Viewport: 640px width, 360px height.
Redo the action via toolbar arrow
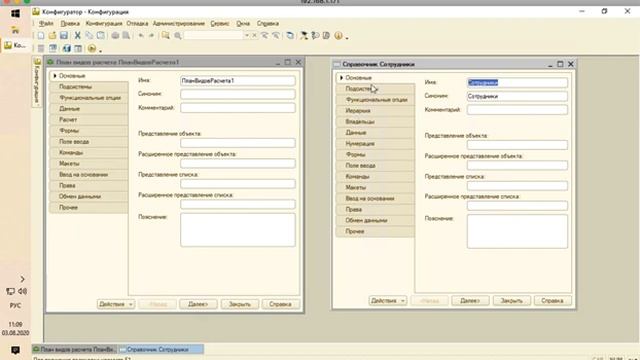click(x=151, y=36)
